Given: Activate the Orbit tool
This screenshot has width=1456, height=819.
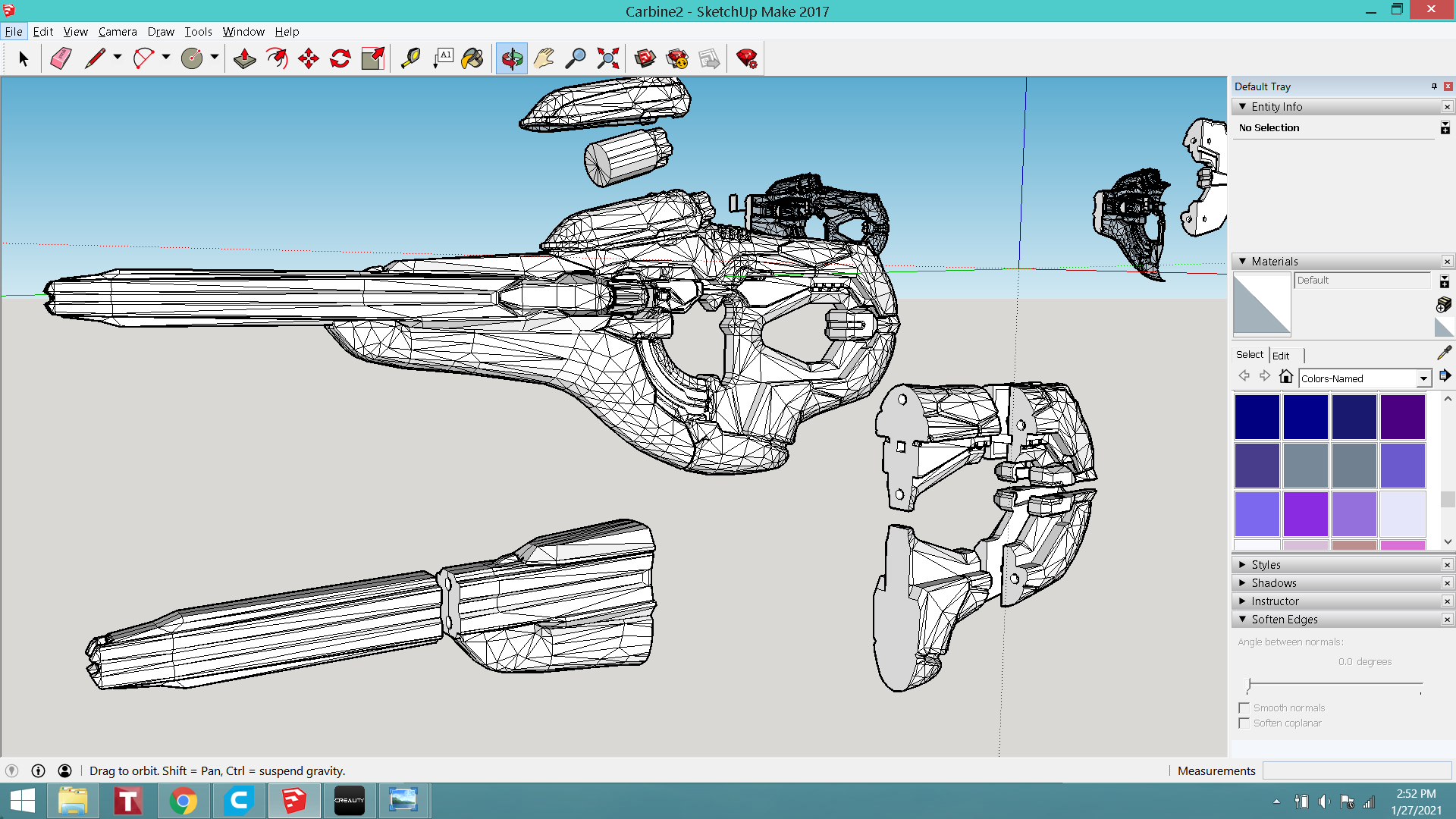Looking at the screenshot, I should [x=512, y=58].
